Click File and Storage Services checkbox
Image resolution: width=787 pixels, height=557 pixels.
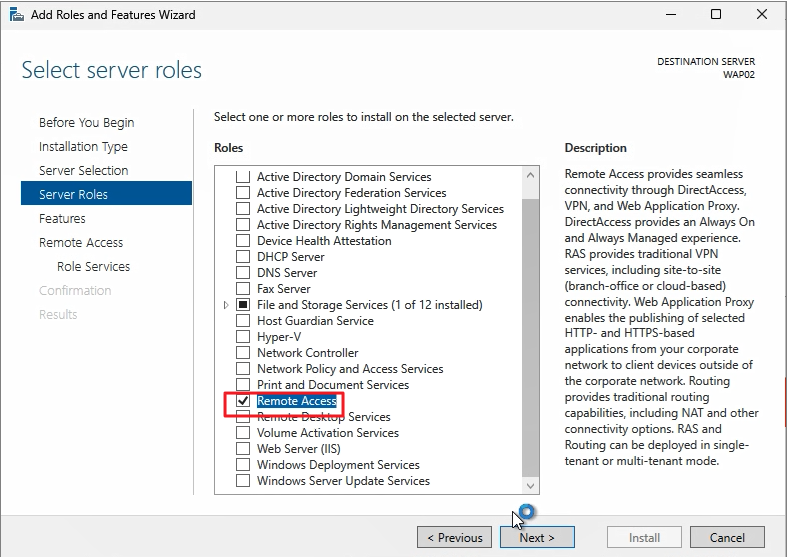243,305
